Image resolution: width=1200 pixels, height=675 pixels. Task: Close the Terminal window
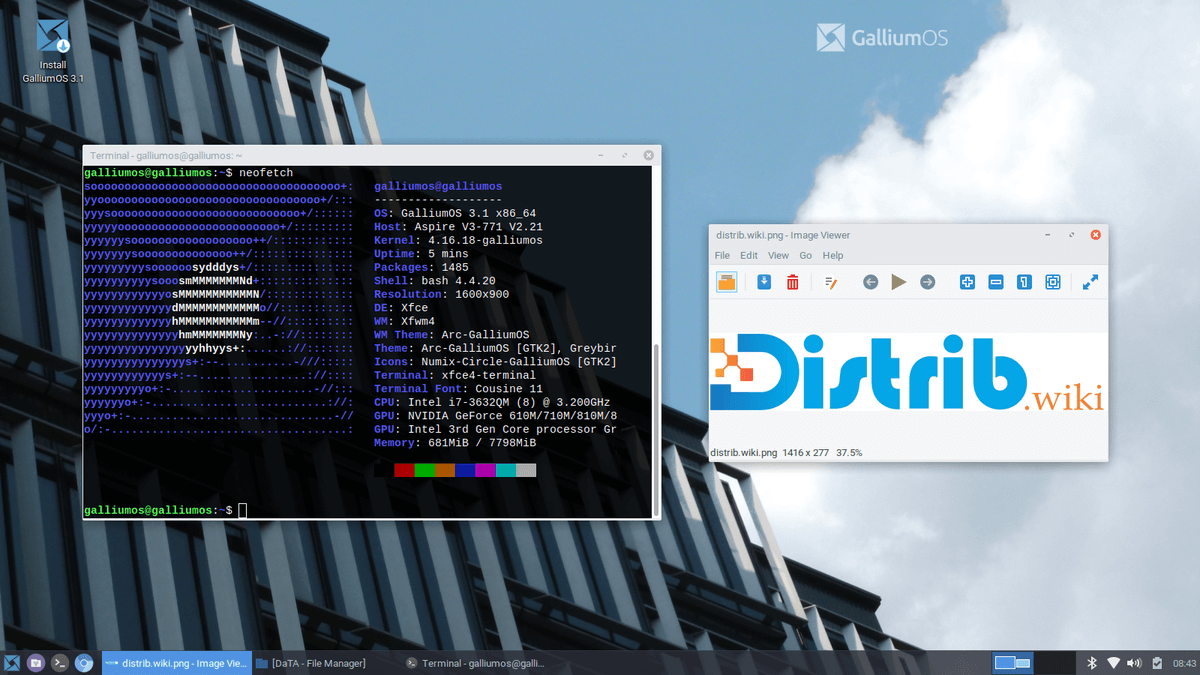pos(649,155)
